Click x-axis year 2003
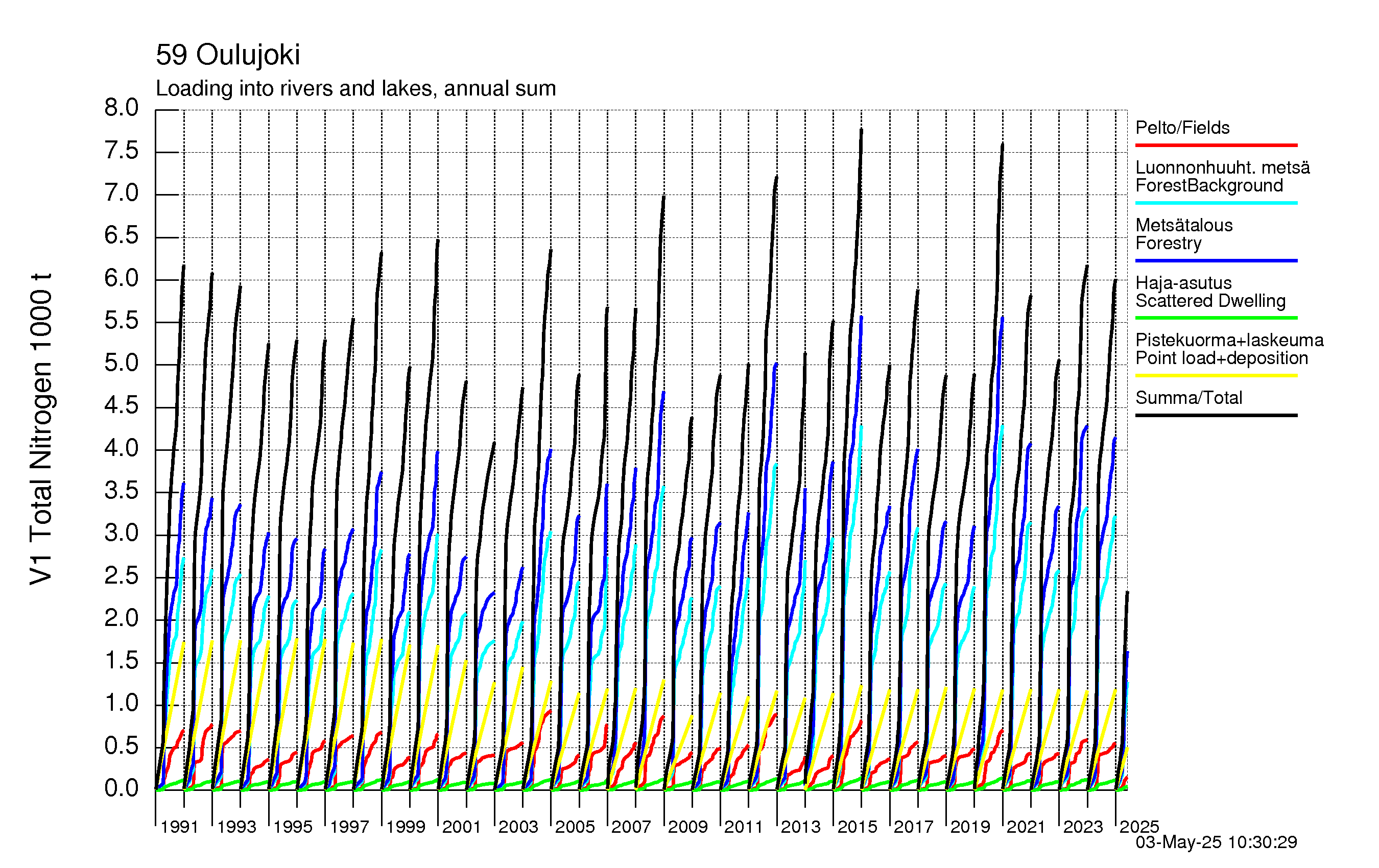The image size is (1379, 868). pyautogui.click(x=518, y=827)
